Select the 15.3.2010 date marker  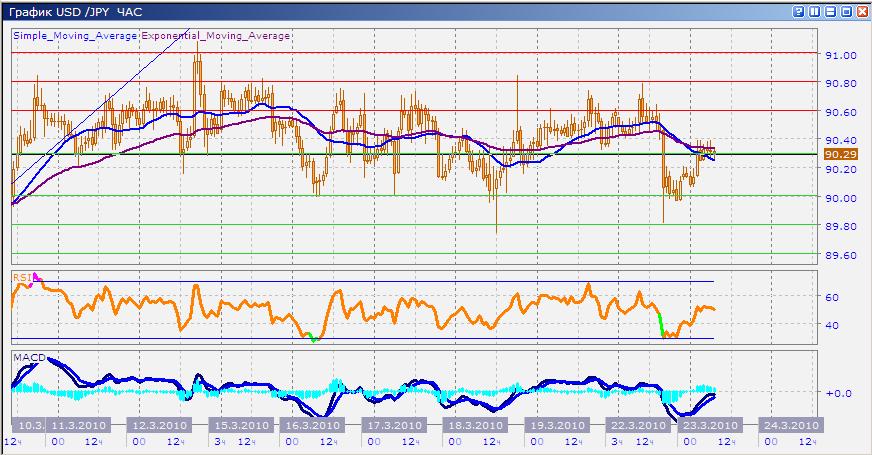tap(241, 426)
